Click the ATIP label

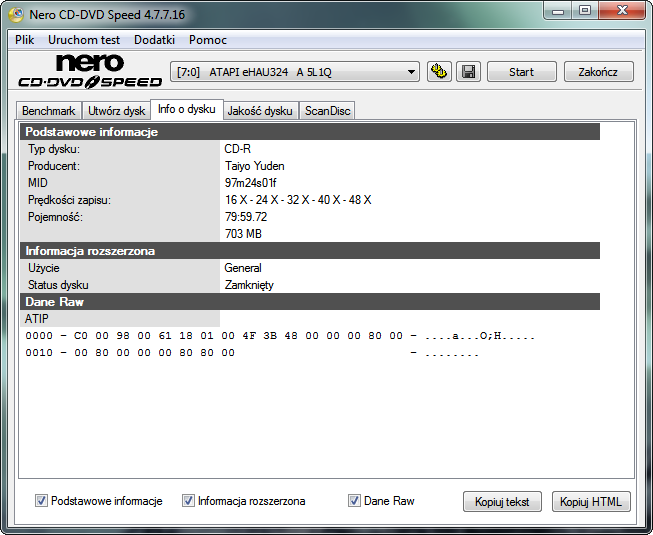37,319
